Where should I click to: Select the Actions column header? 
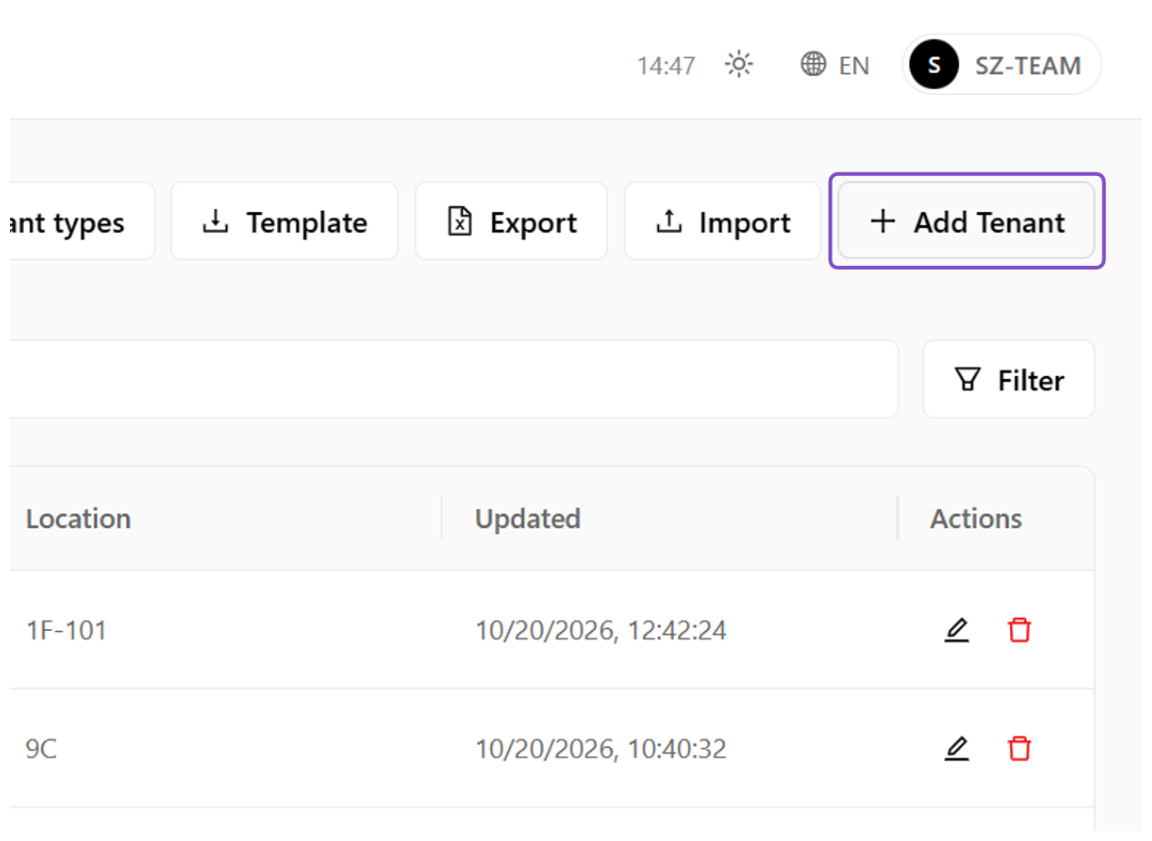[976, 519]
